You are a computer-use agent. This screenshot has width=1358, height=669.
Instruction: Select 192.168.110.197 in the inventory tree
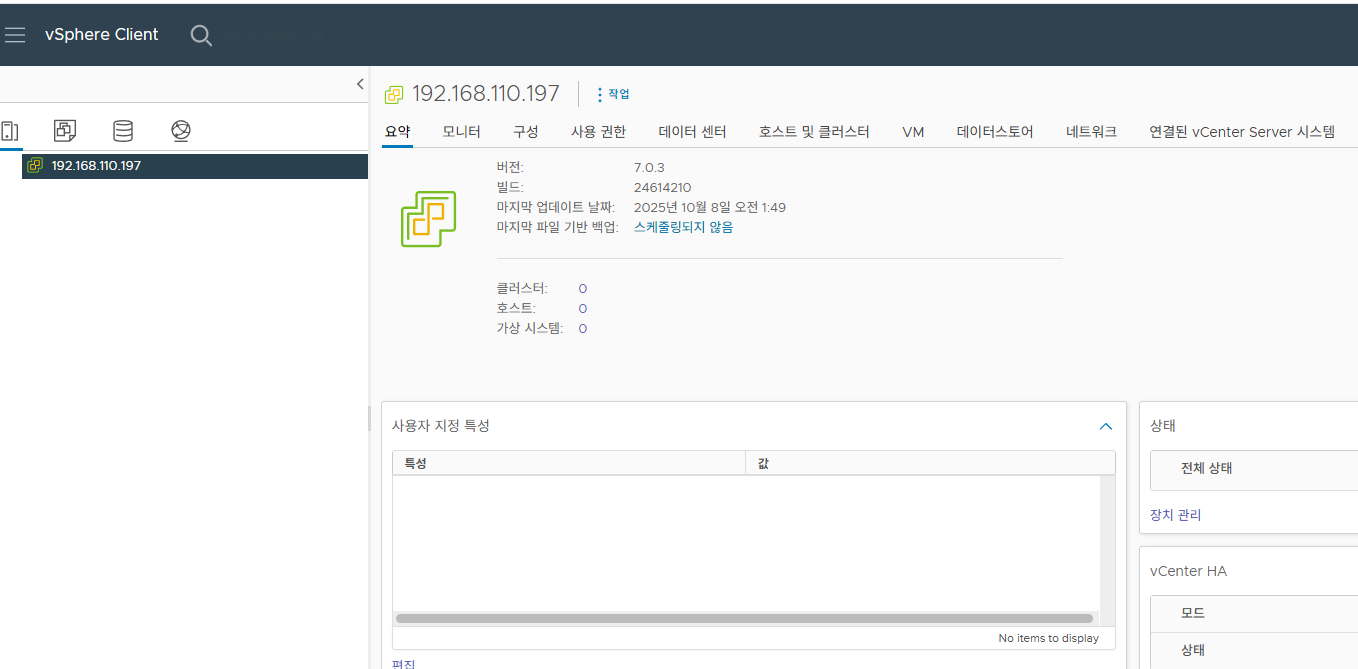point(195,166)
